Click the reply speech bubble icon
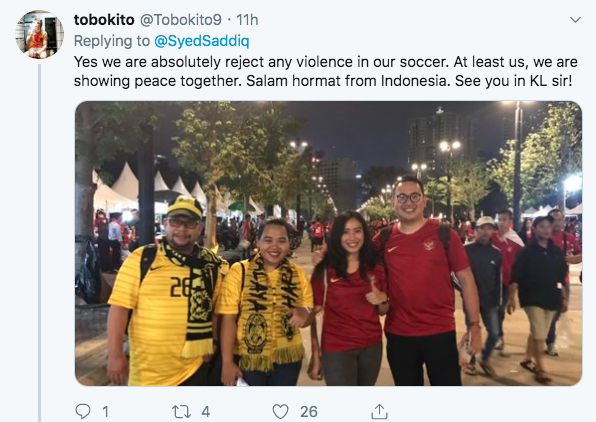Viewport: 596px width, 422px height. click(83, 411)
